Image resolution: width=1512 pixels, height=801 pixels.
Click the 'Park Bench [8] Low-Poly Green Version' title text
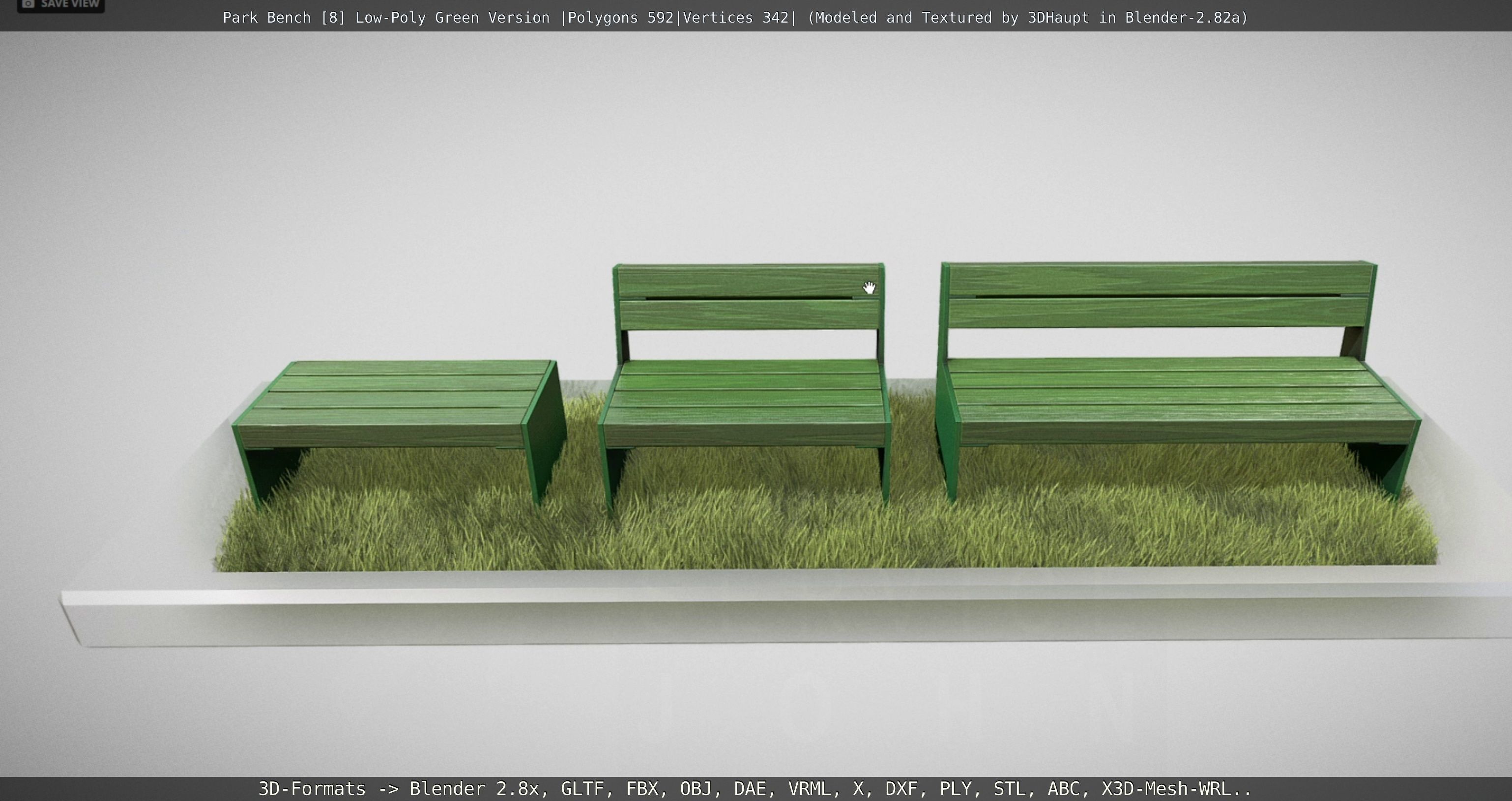[x=386, y=18]
